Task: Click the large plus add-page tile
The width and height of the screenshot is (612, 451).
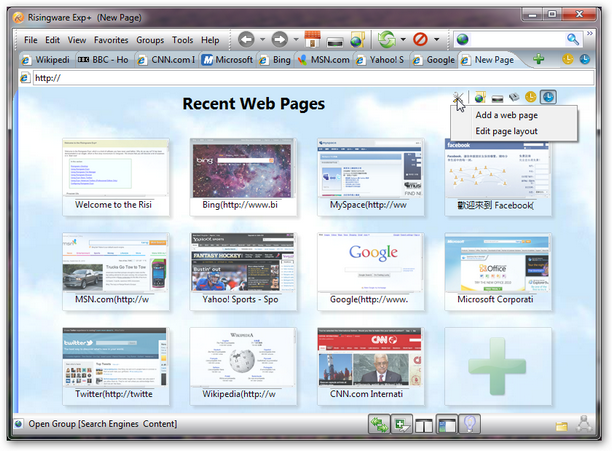Action: point(498,366)
